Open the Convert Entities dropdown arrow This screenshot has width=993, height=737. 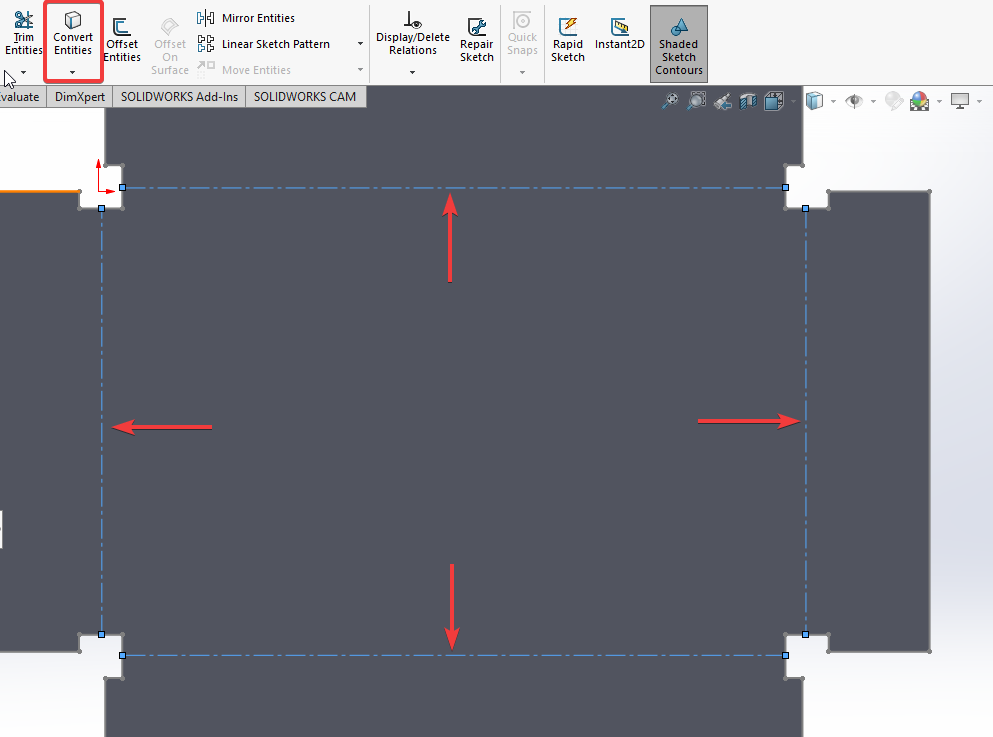[x=72, y=72]
